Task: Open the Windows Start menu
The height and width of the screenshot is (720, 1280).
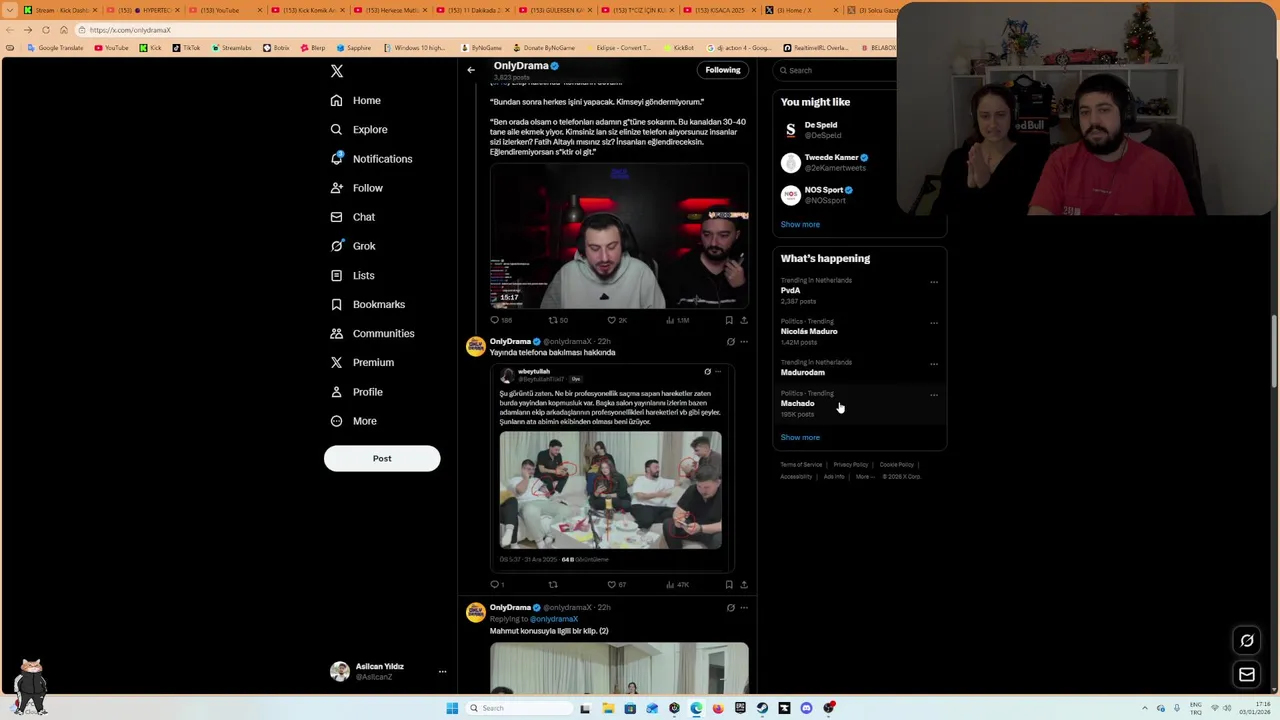Action: [452, 708]
